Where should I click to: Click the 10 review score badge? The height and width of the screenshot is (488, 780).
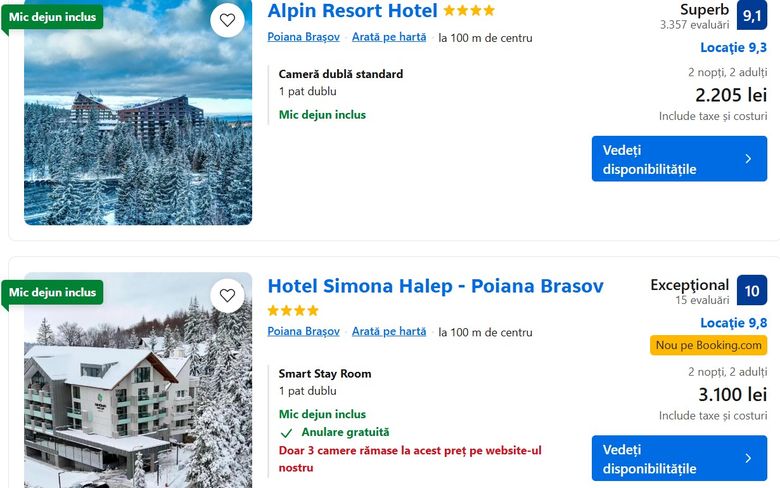[752, 290]
